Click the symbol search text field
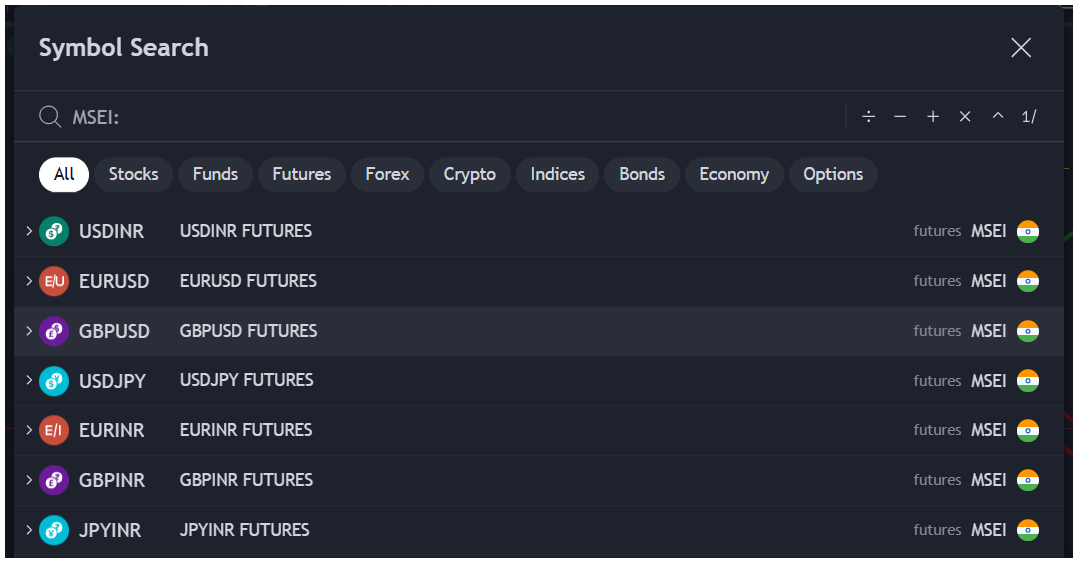 point(450,117)
